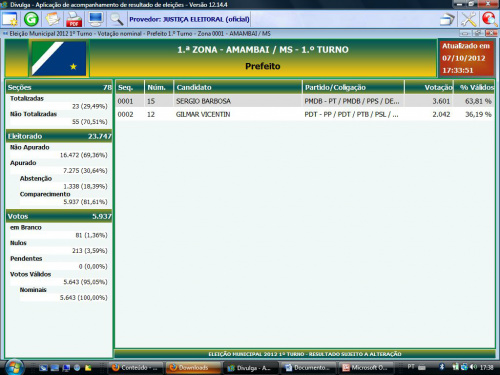The height and width of the screenshot is (375, 500).
Task: Click the green refresh toolbar icon
Action: [31, 19]
